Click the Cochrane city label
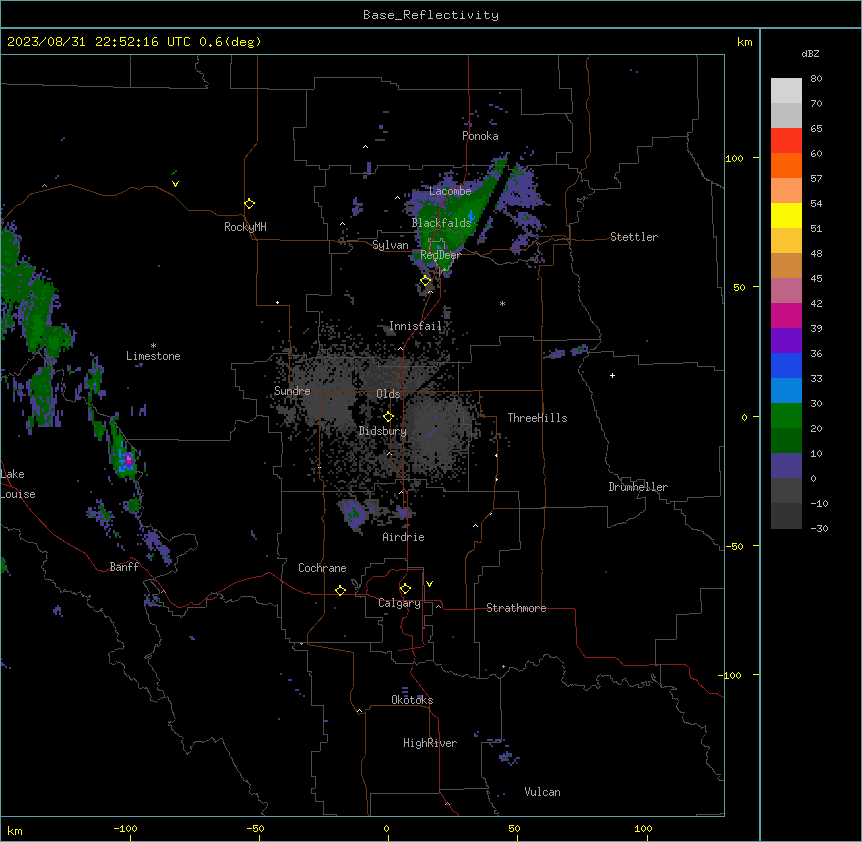This screenshot has height=842, width=862. coord(322,568)
